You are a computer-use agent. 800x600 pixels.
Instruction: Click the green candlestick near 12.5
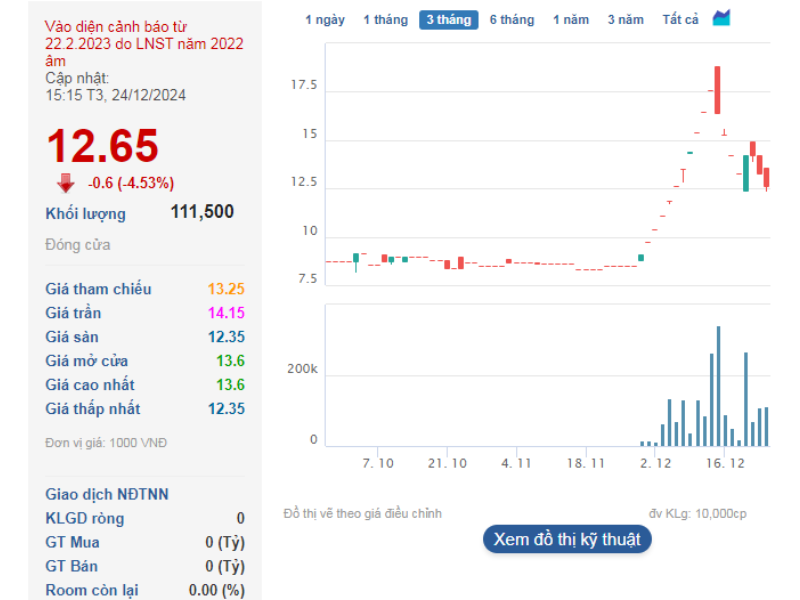tap(746, 173)
